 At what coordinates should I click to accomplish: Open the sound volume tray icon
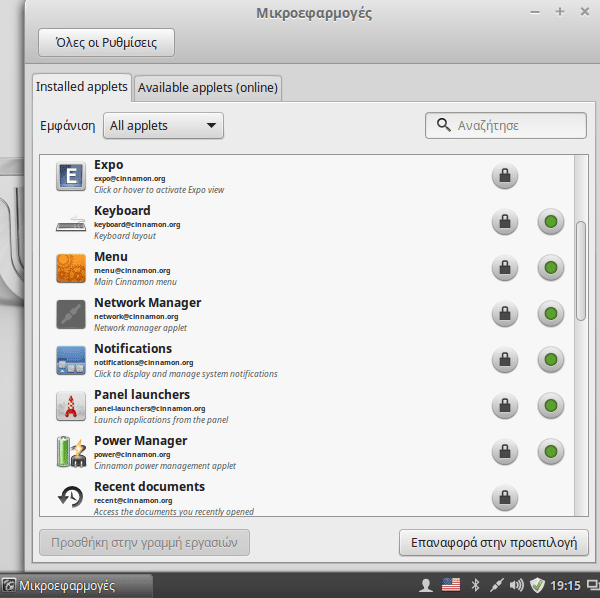pyautogui.click(x=517, y=585)
